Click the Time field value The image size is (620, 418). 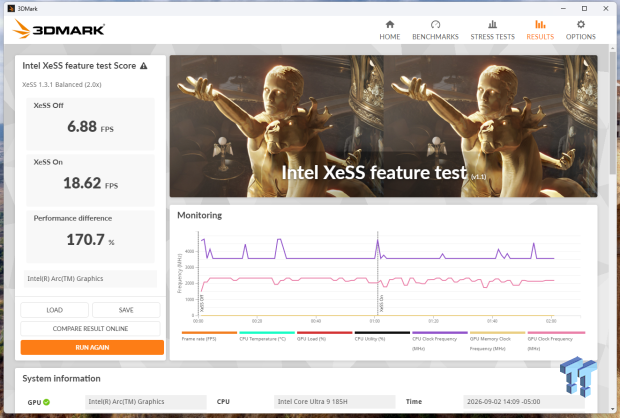[x=524, y=402]
